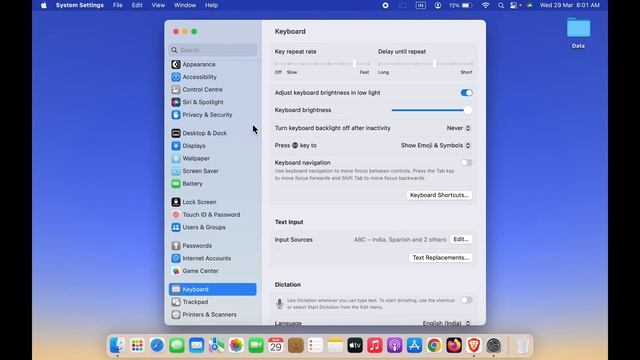Launch Google Chrome from Dock
The image size is (640, 360).
434,346
